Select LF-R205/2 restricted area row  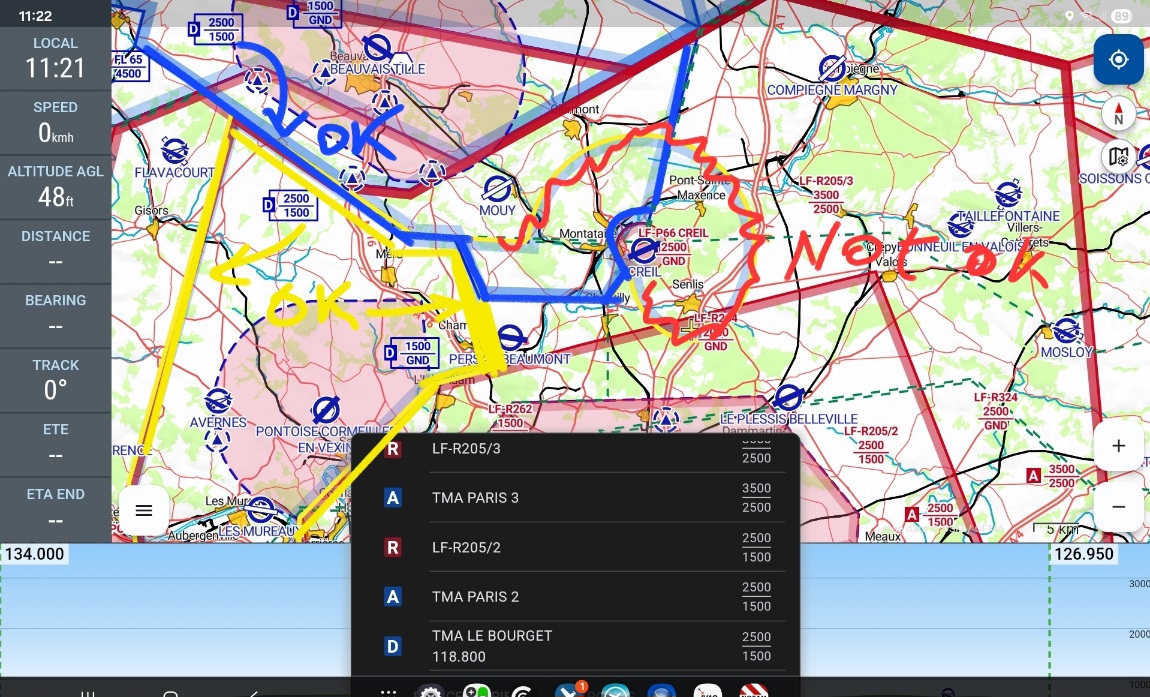tap(575, 547)
